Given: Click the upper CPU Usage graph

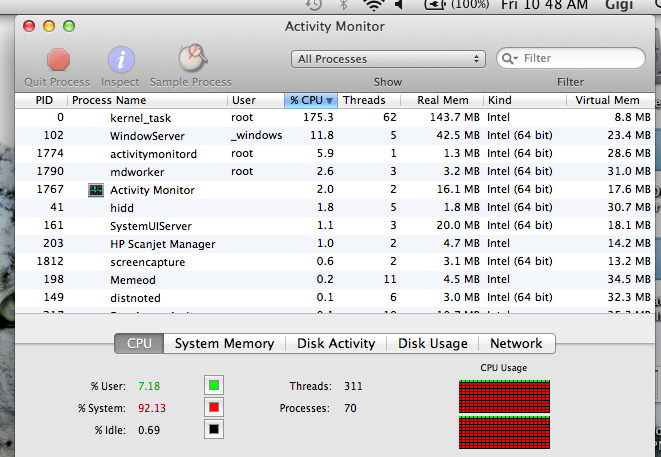Looking at the screenshot, I should point(504,396).
